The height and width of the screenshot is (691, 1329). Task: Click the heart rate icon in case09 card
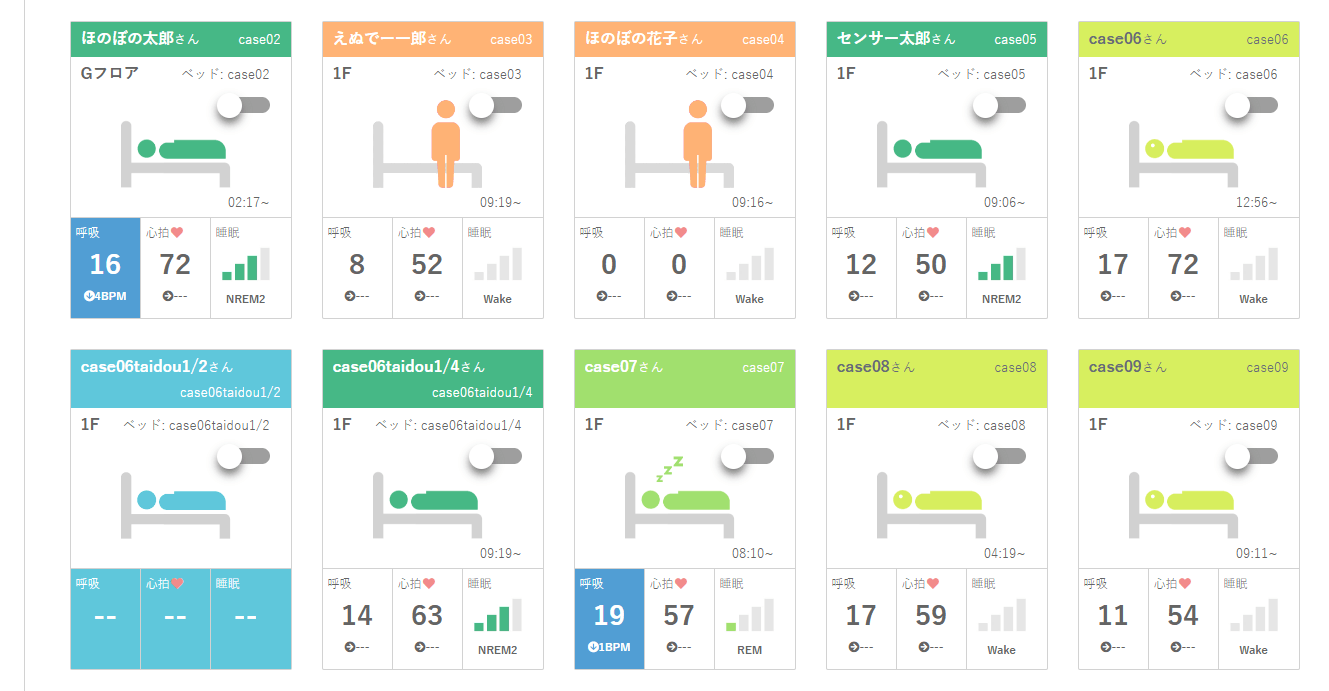point(1184,583)
